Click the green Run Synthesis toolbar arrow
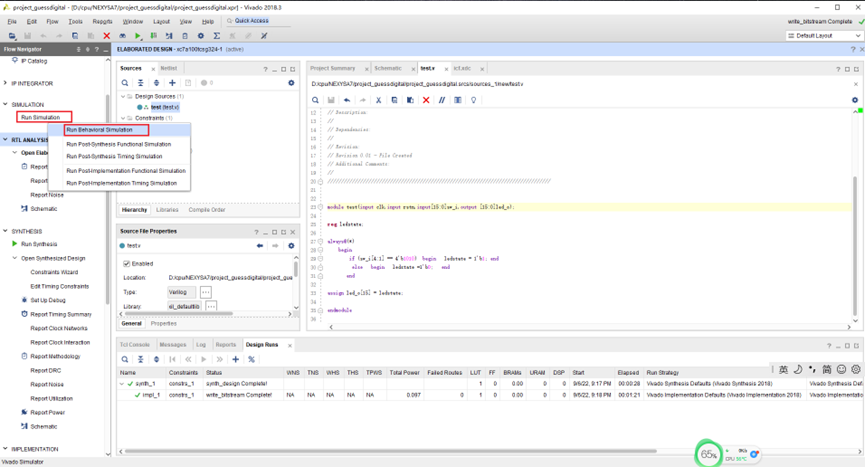This screenshot has width=865, height=467. (x=138, y=36)
